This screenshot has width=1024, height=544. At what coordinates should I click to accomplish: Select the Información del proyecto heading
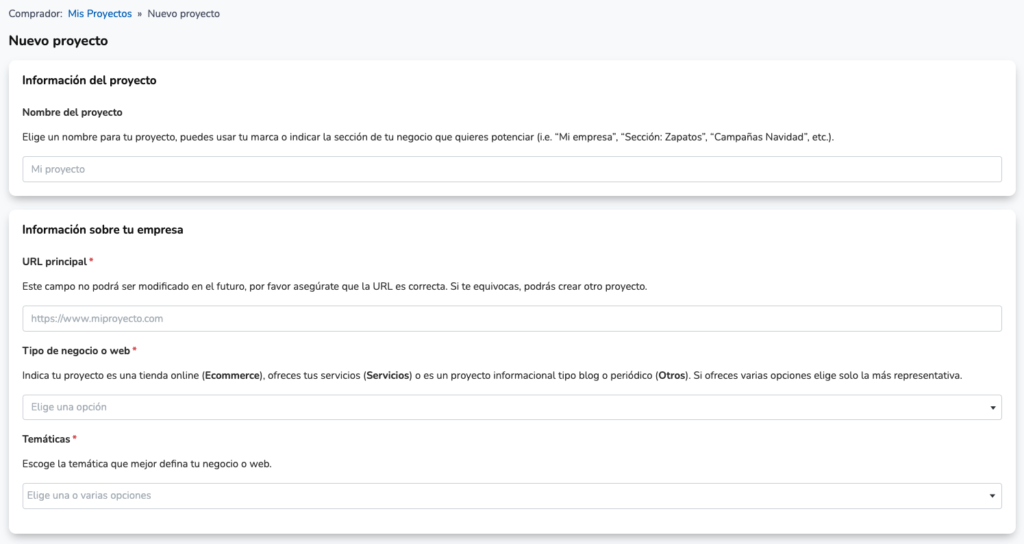pos(89,80)
